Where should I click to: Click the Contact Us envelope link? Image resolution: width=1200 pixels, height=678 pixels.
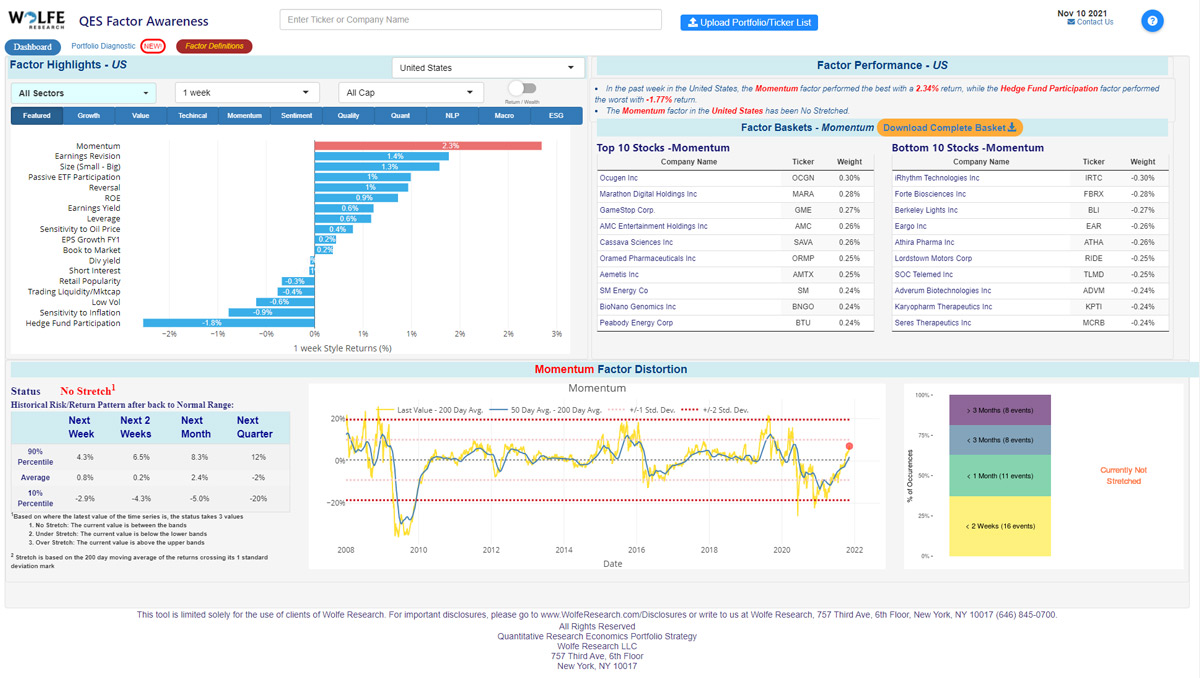tap(1090, 22)
